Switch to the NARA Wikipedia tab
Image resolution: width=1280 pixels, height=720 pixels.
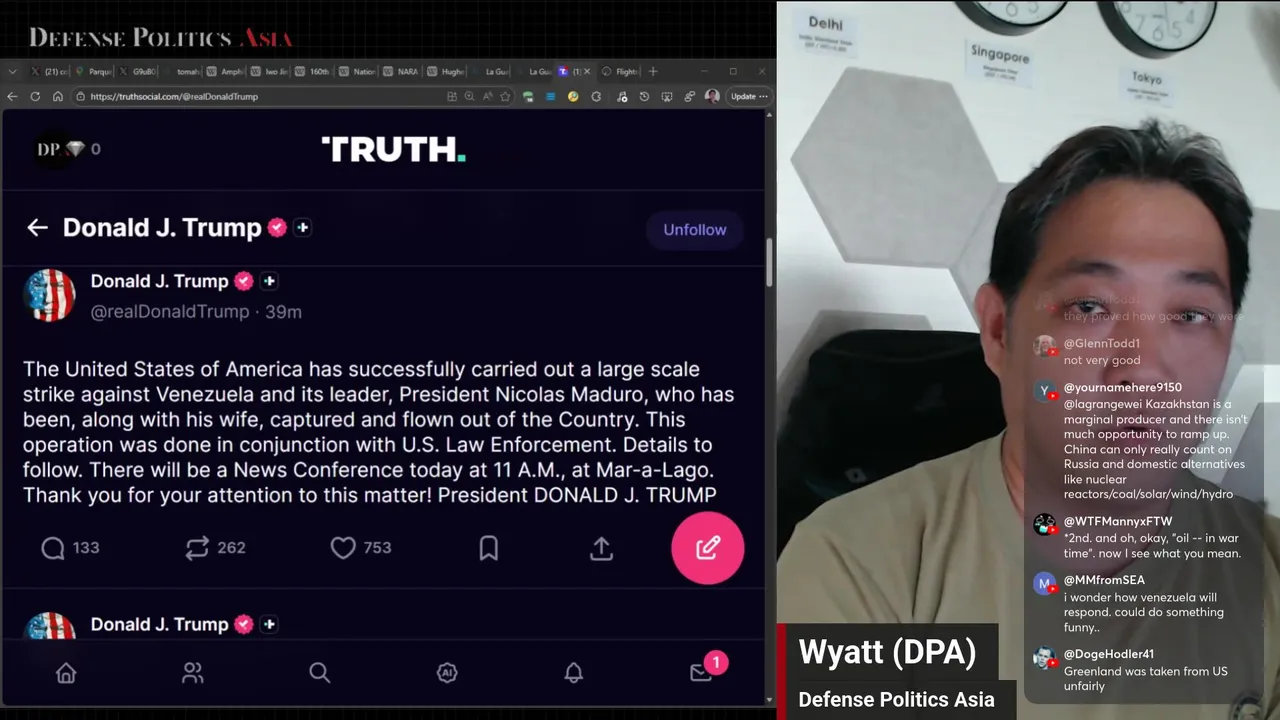point(399,71)
